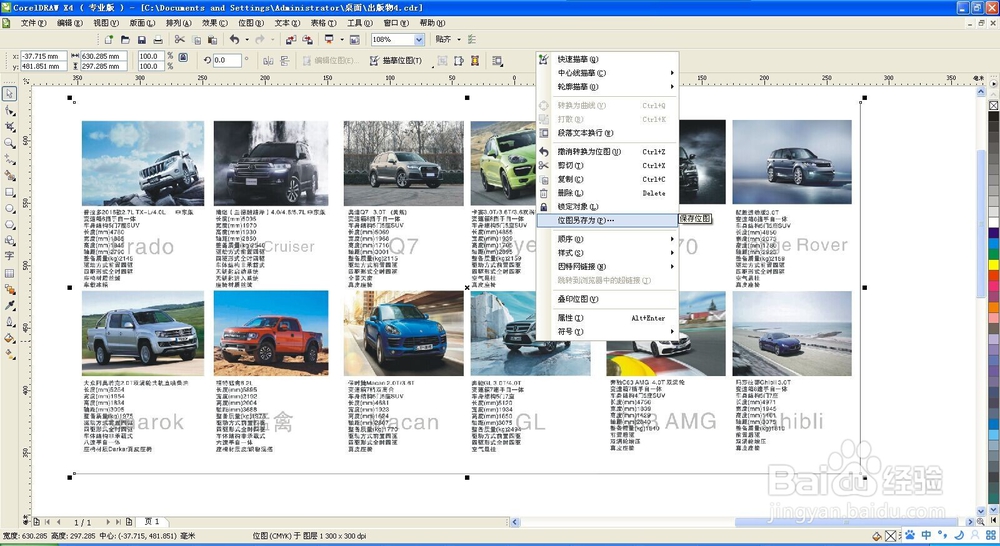The width and height of the screenshot is (1000, 546).
Task: Select the Fill bucket tool
Action: coord(10,338)
